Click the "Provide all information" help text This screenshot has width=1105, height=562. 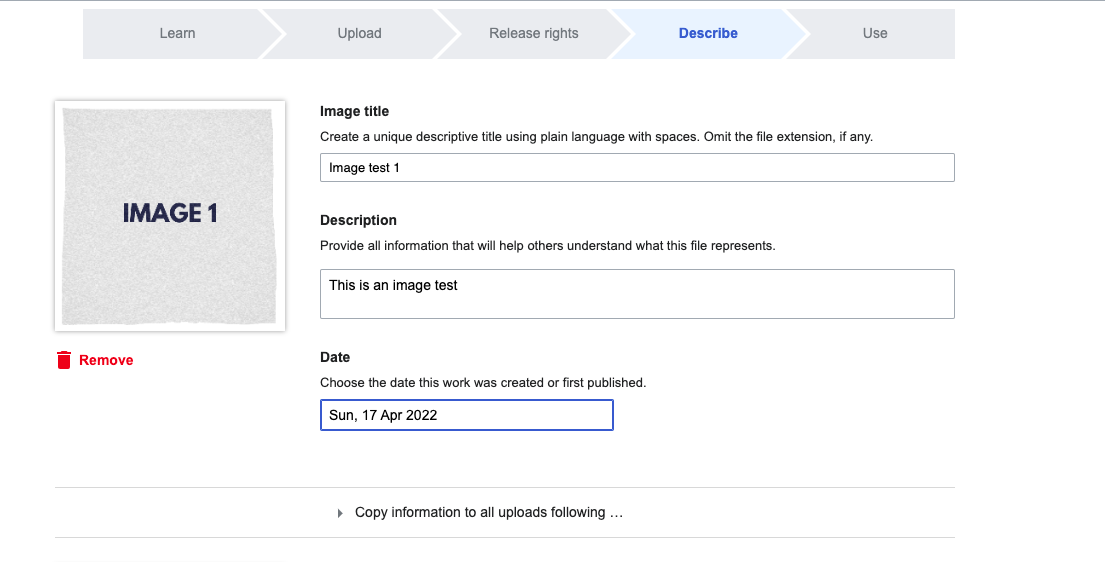click(x=547, y=245)
